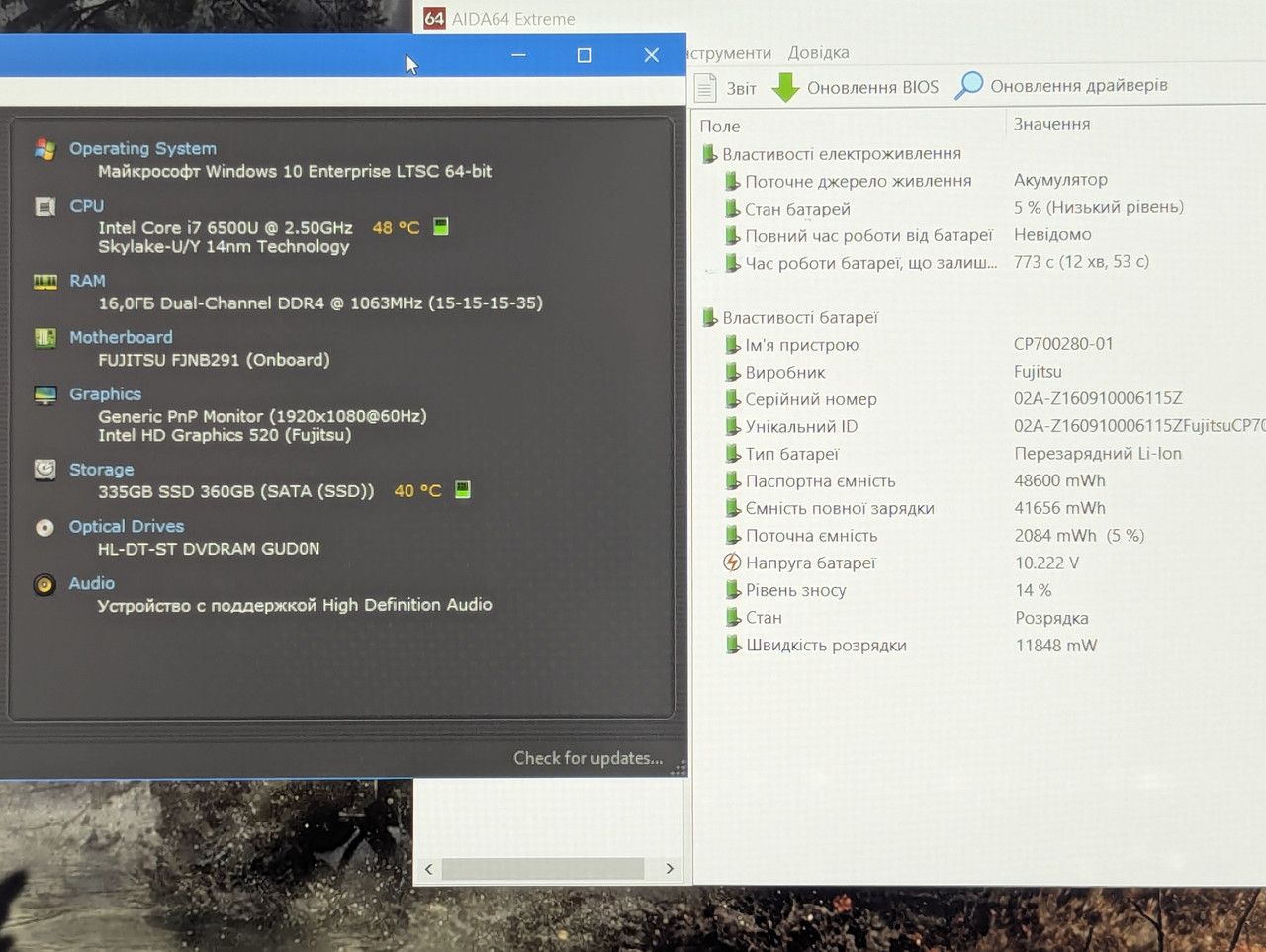Click the Optical Drives disc icon

pos(45,527)
